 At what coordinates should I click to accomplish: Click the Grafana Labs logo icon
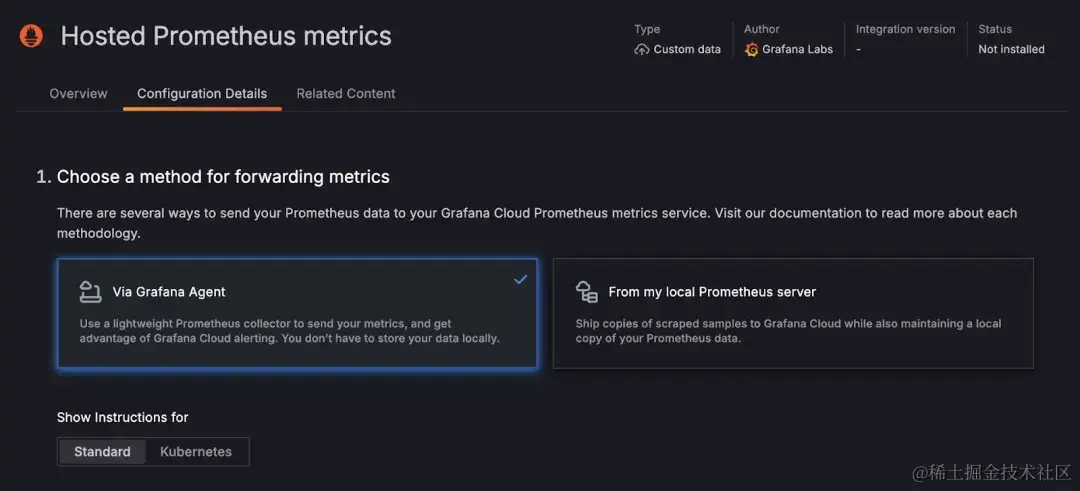coord(751,50)
